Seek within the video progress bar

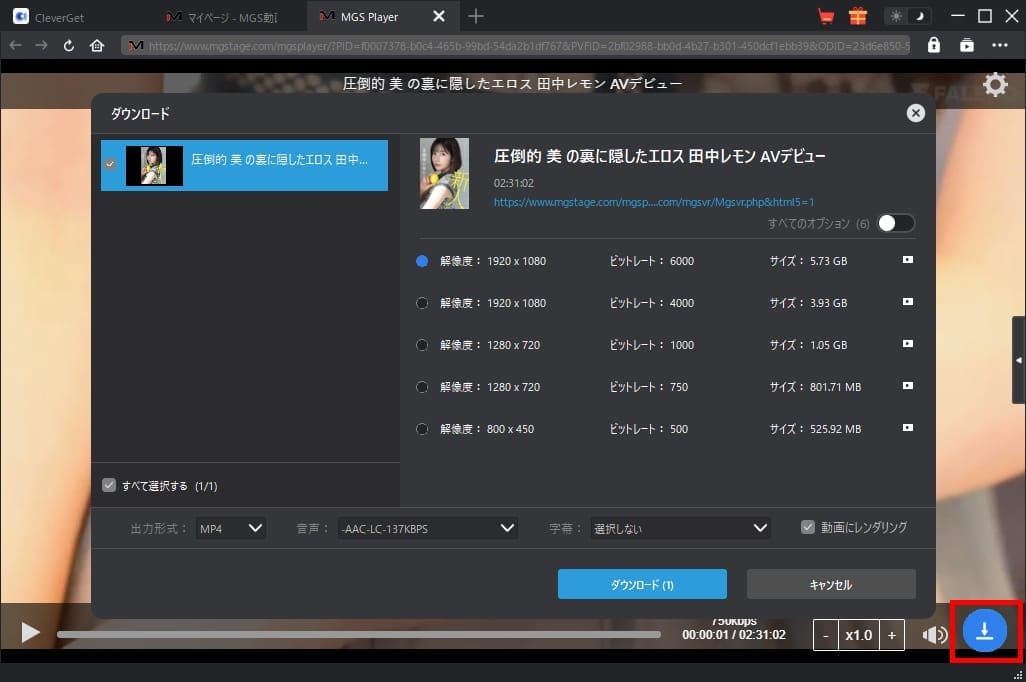pyautogui.click(x=359, y=634)
